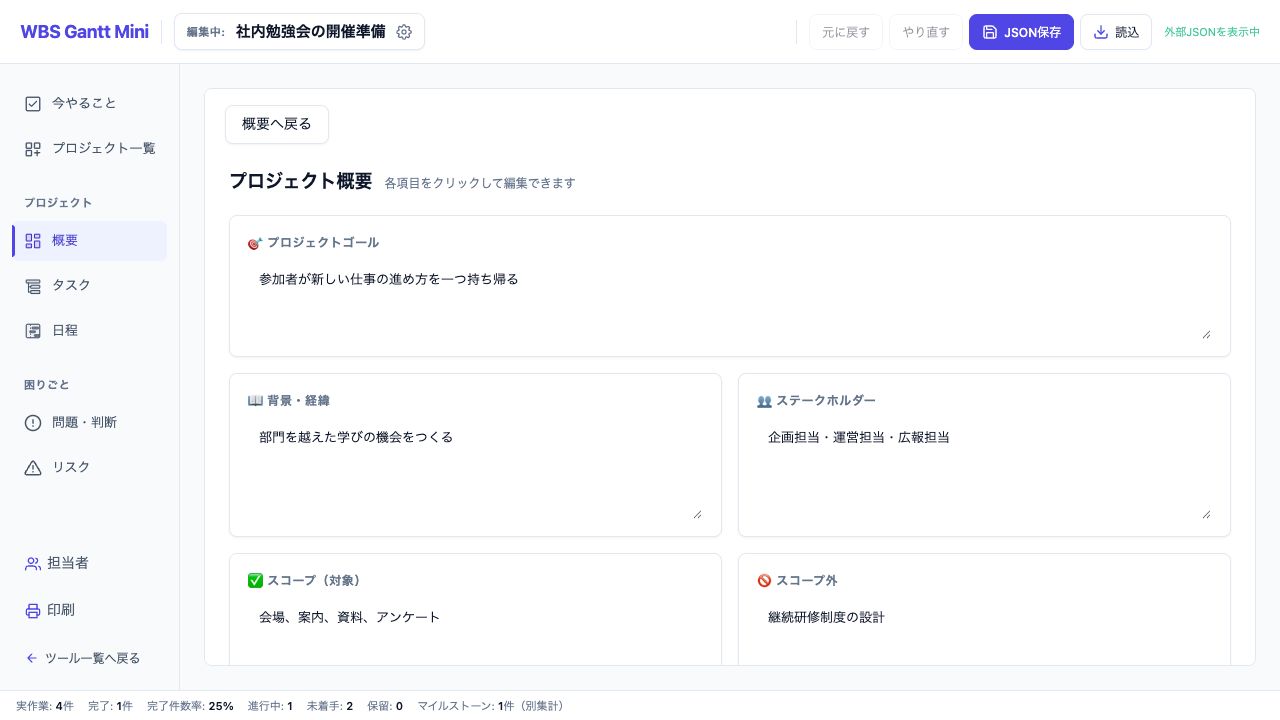The width and height of the screenshot is (1280, 720).
Task: Click the 担当者 people icon
Action: pyautogui.click(x=33, y=564)
